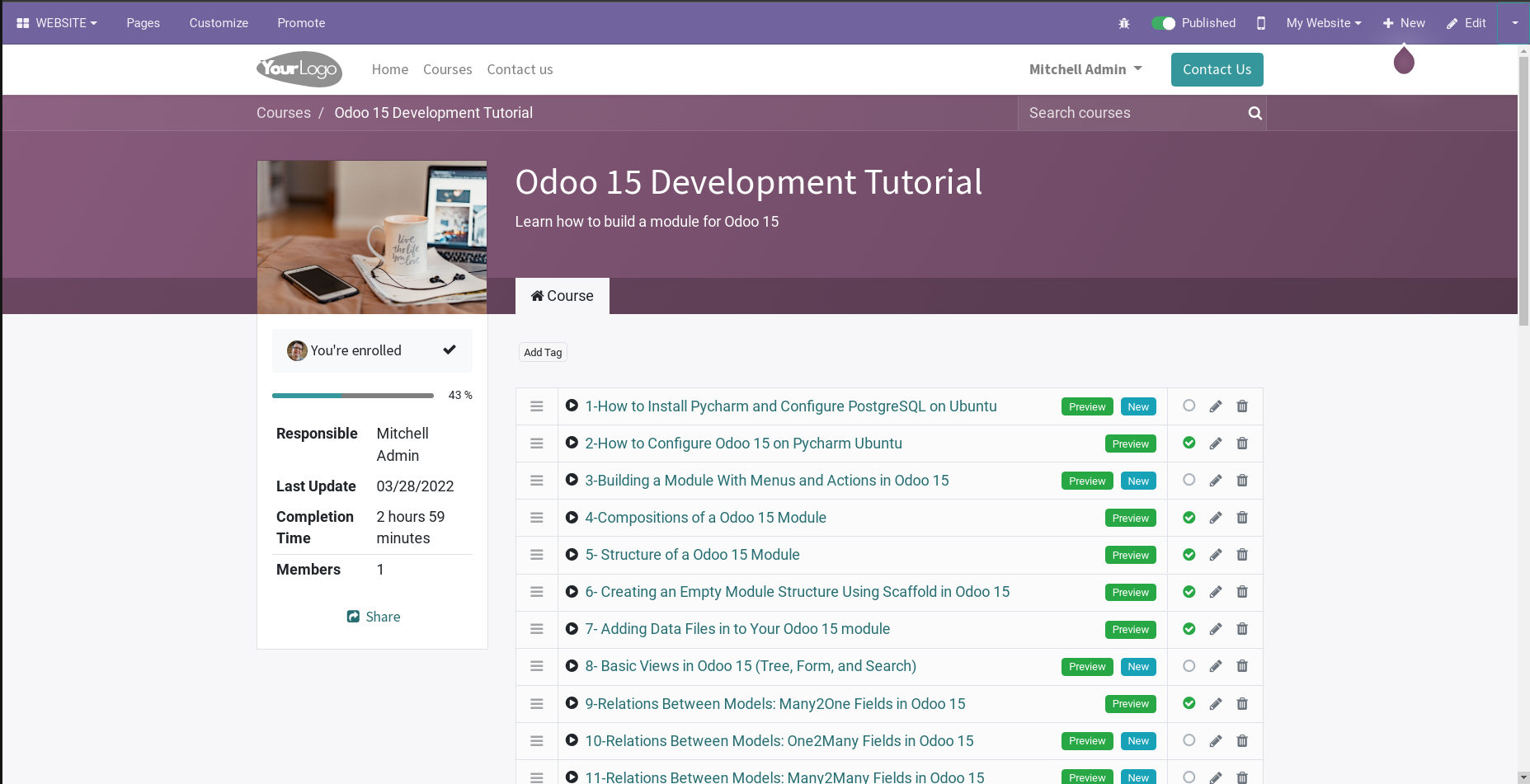Click the page vertical scrollbar
Screen dimensions: 1530x784
point(1523,190)
